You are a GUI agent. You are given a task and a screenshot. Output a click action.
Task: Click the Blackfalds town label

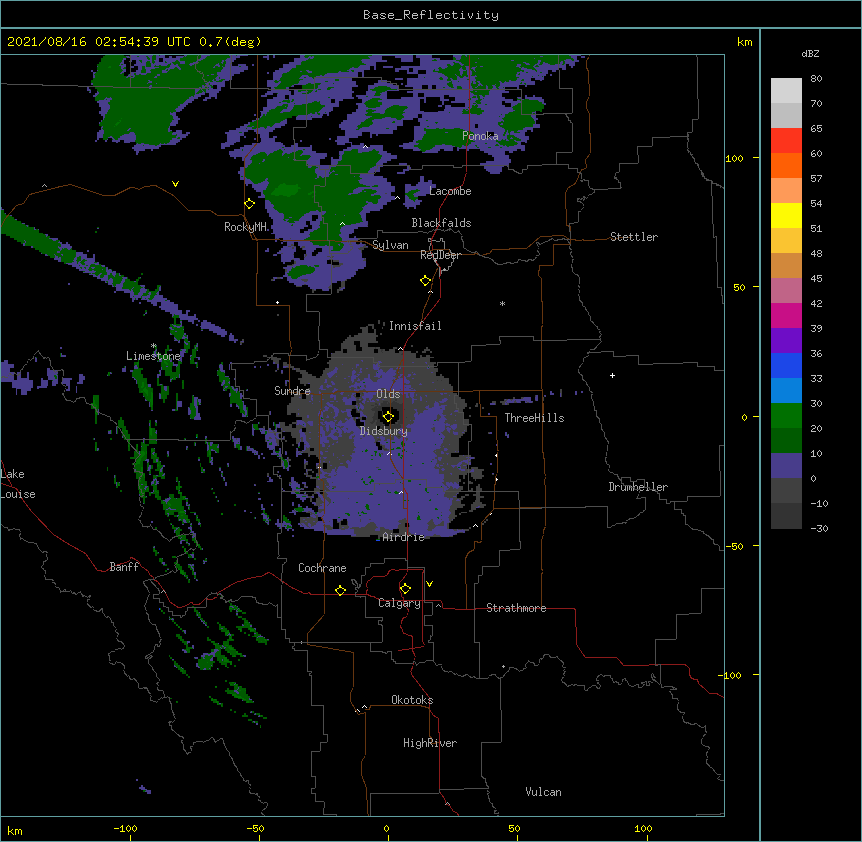441,223
